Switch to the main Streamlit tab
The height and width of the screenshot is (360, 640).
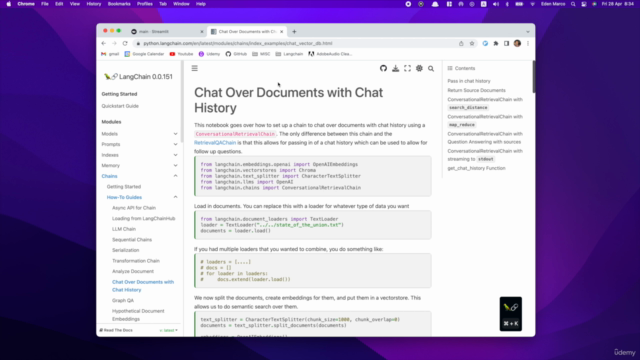coord(167,31)
